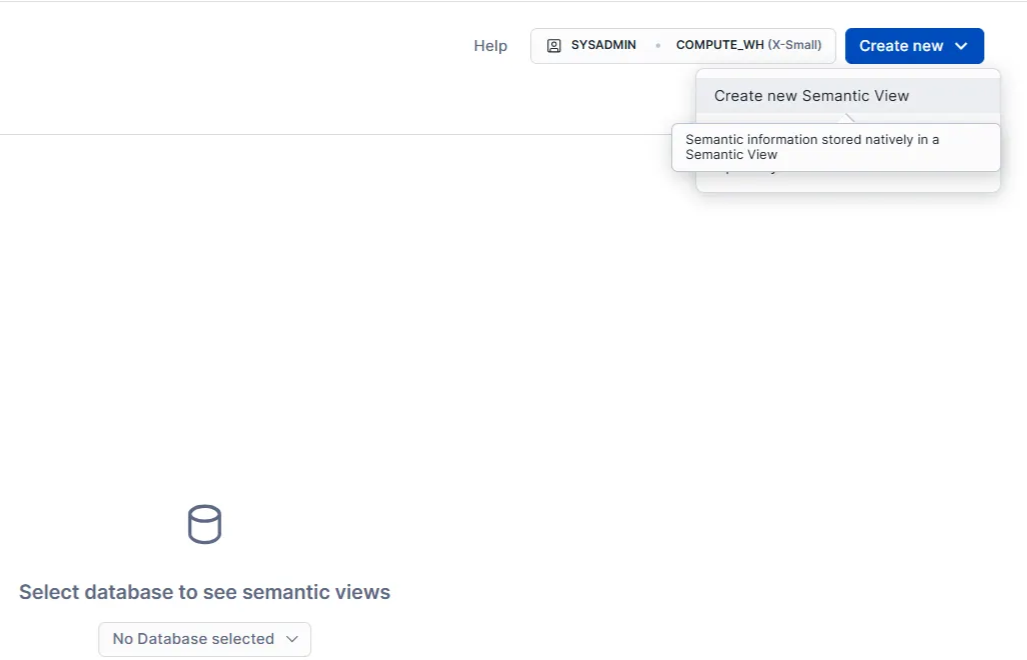Click the tooltip's pointer arrow
The width and height of the screenshot is (1027, 660).
(848, 119)
